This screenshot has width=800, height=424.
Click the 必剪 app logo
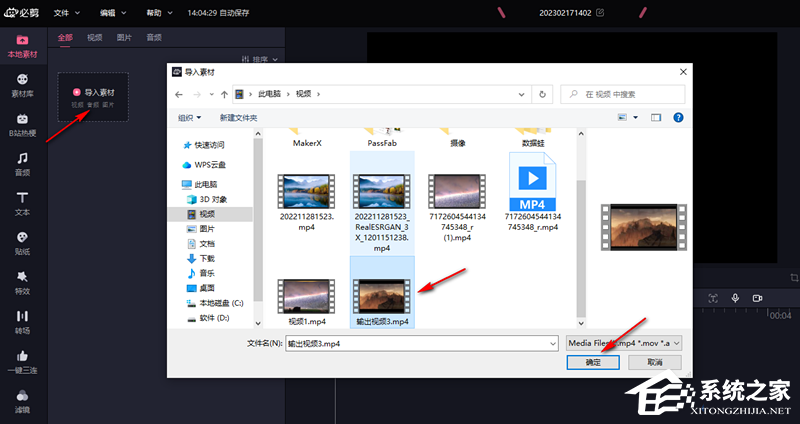point(21,13)
